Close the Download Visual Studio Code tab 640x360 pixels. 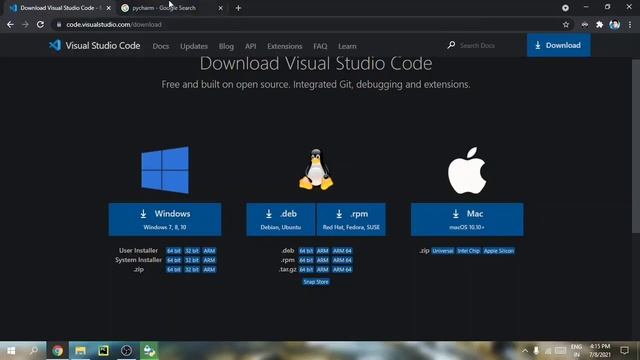point(109,8)
